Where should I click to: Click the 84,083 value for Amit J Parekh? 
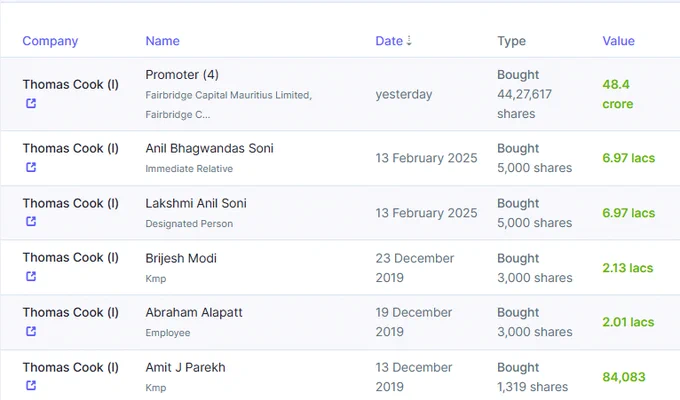(x=624, y=377)
